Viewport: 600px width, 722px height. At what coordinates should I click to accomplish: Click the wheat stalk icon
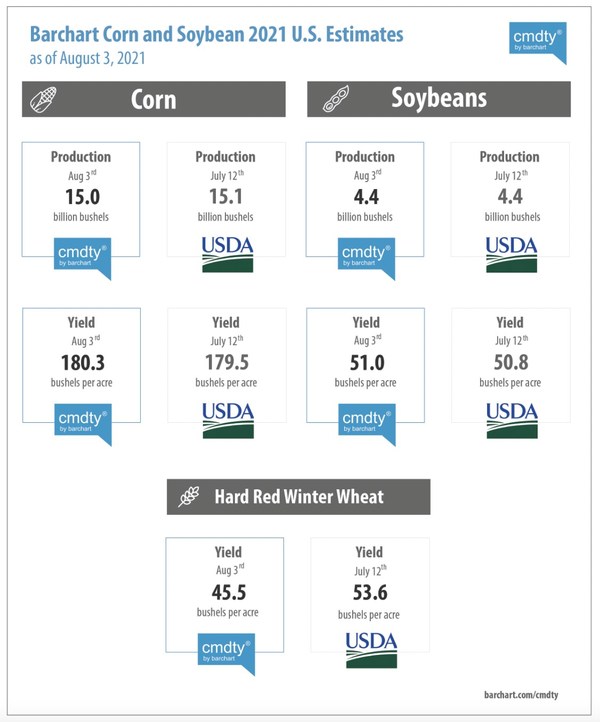[189, 496]
